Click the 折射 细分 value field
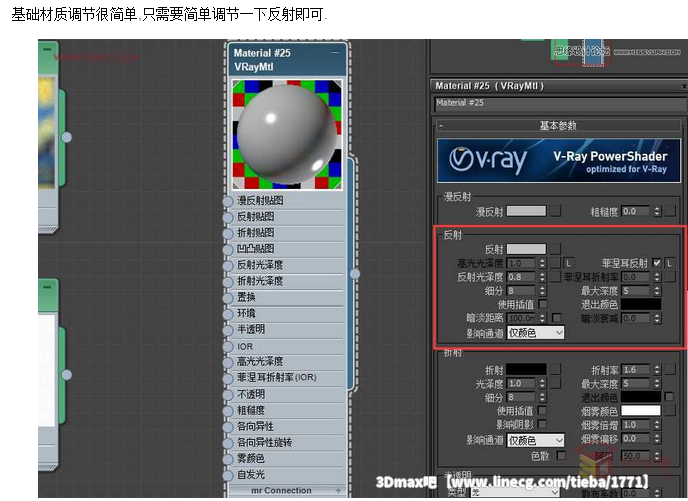The height and width of the screenshot is (501, 688). point(522,397)
